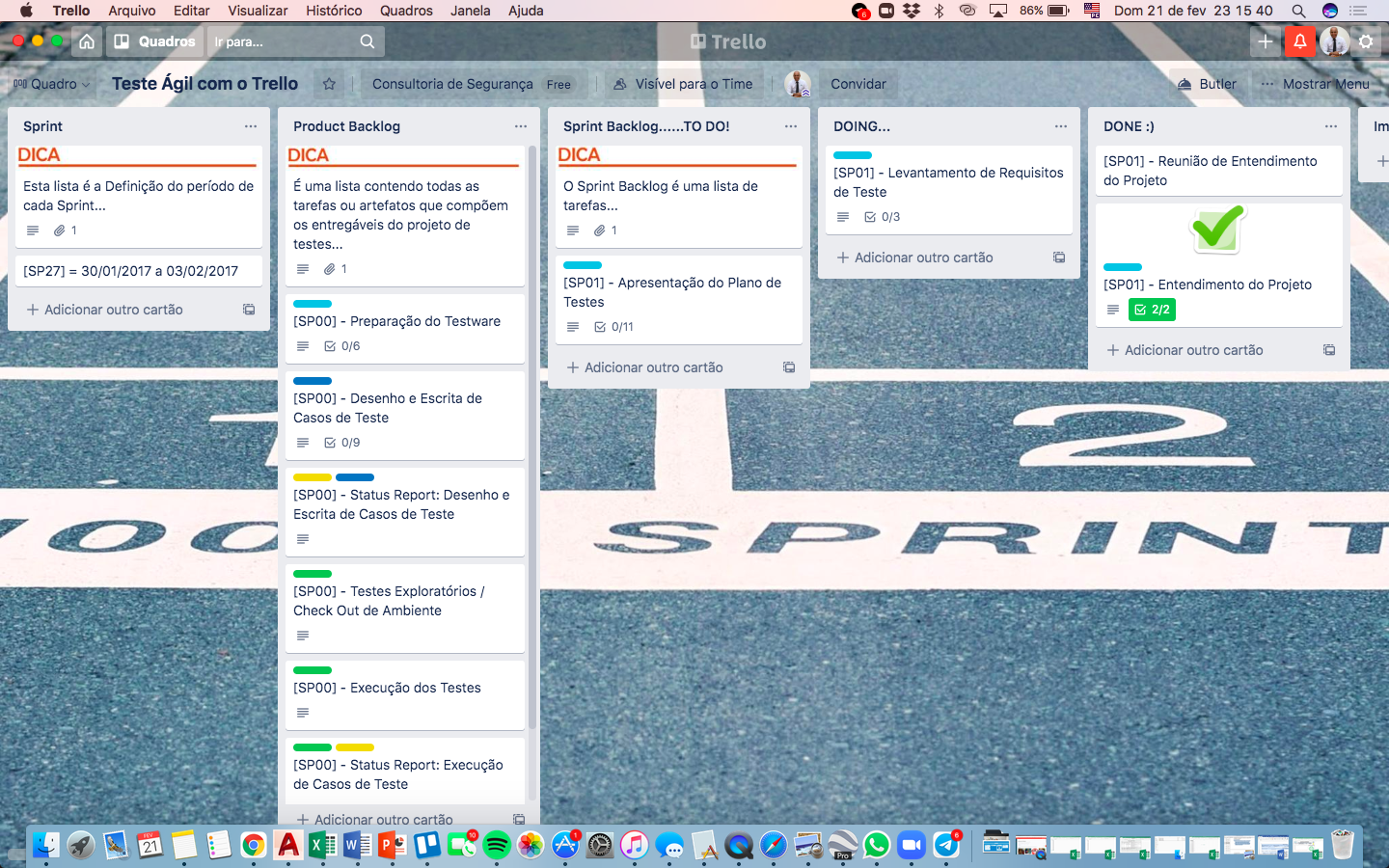Screen dimensions: 1389x868
Task: Click attachment icon on Product Backlog DICA card
Action: (330, 269)
